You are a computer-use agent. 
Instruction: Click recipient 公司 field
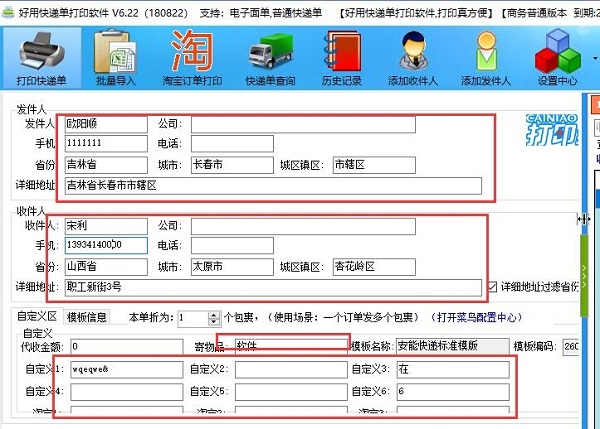click(x=303, y=226)
